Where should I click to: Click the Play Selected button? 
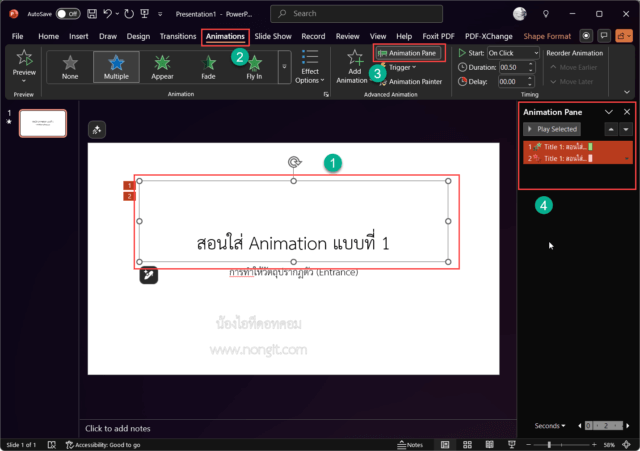[552, 129]
